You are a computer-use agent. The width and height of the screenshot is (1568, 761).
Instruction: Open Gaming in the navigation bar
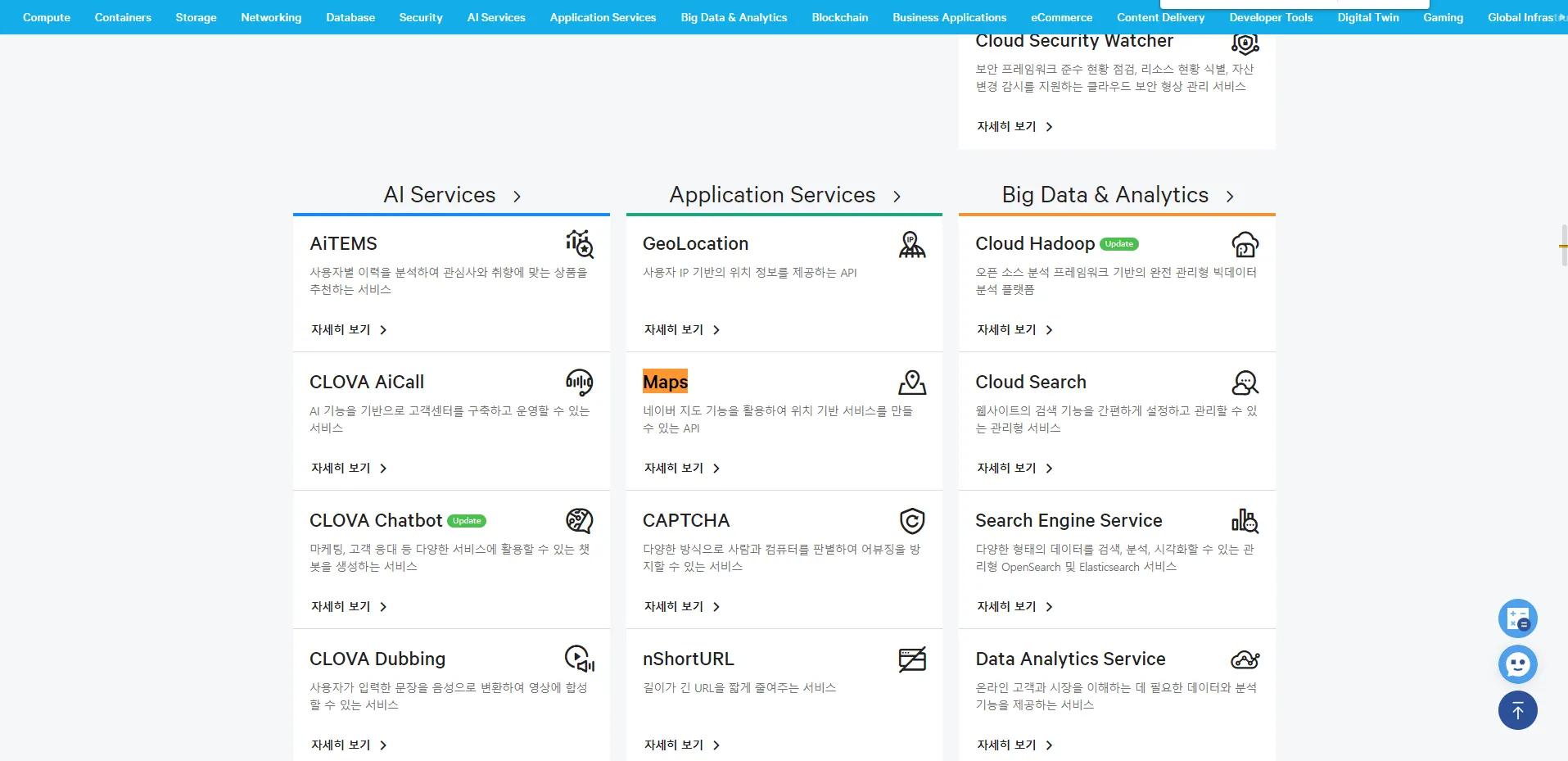[1443, 17]
